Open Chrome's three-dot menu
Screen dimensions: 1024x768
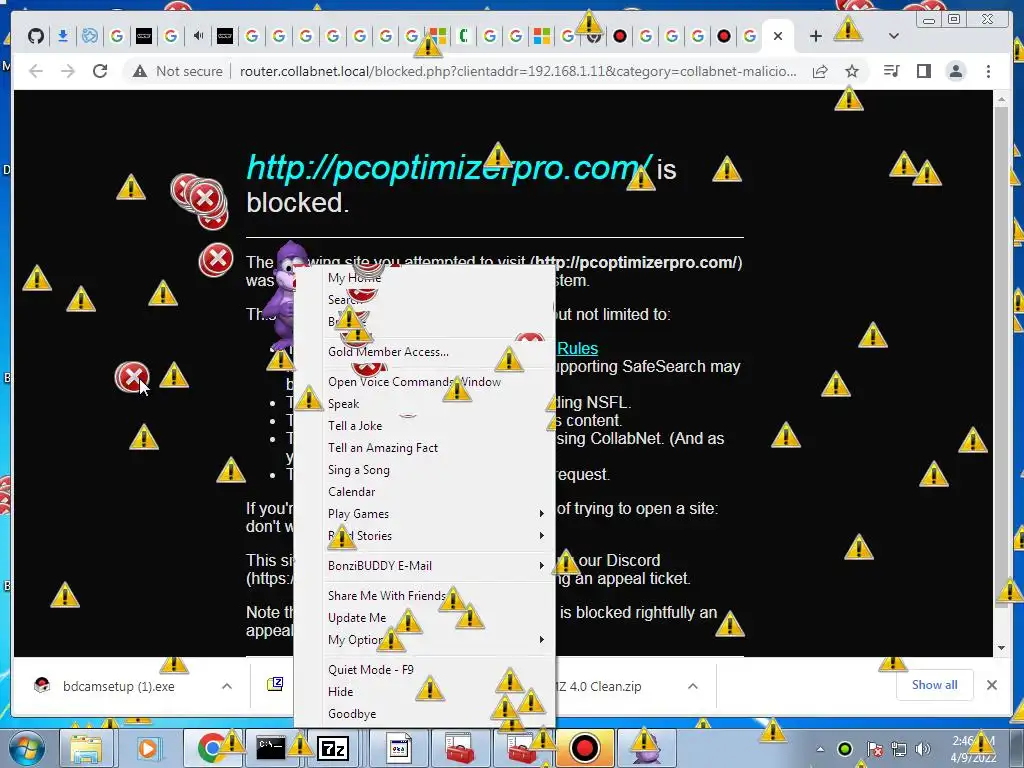tap(988, 71)
